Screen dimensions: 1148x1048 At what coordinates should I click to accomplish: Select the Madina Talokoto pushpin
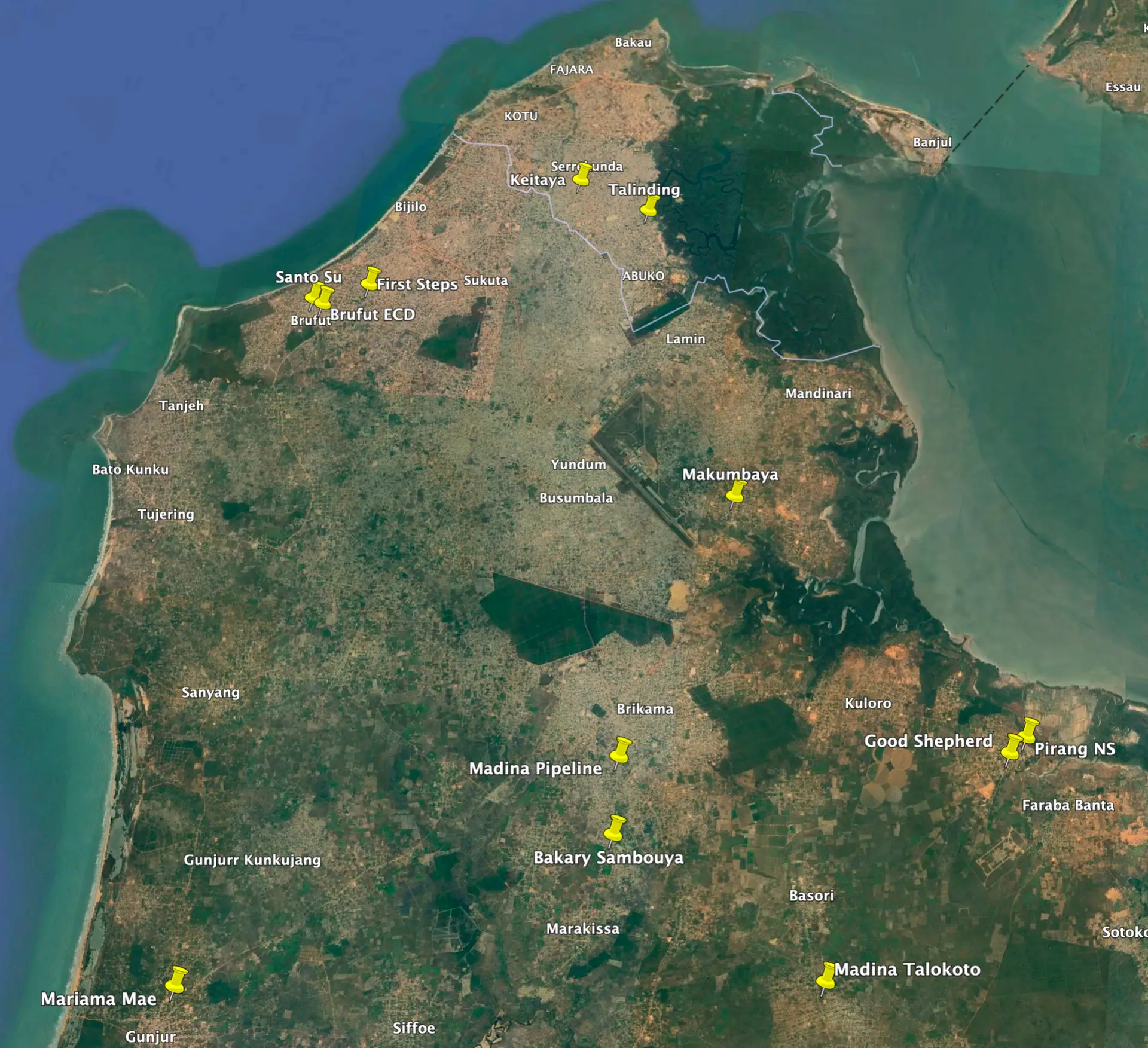[826, 977]
